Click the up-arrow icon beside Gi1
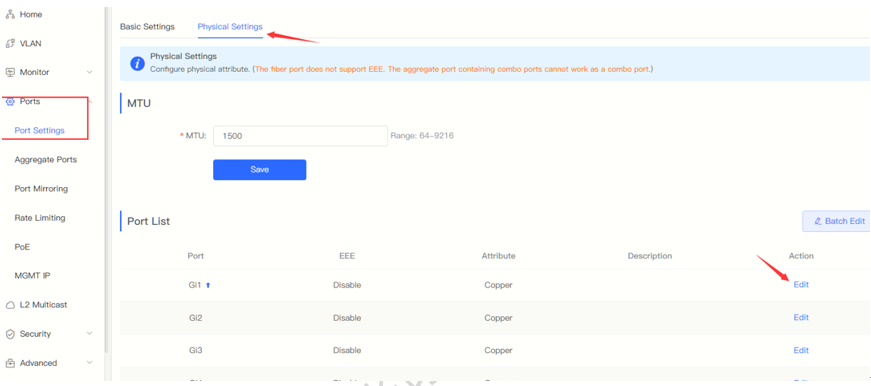 [208, 285]
